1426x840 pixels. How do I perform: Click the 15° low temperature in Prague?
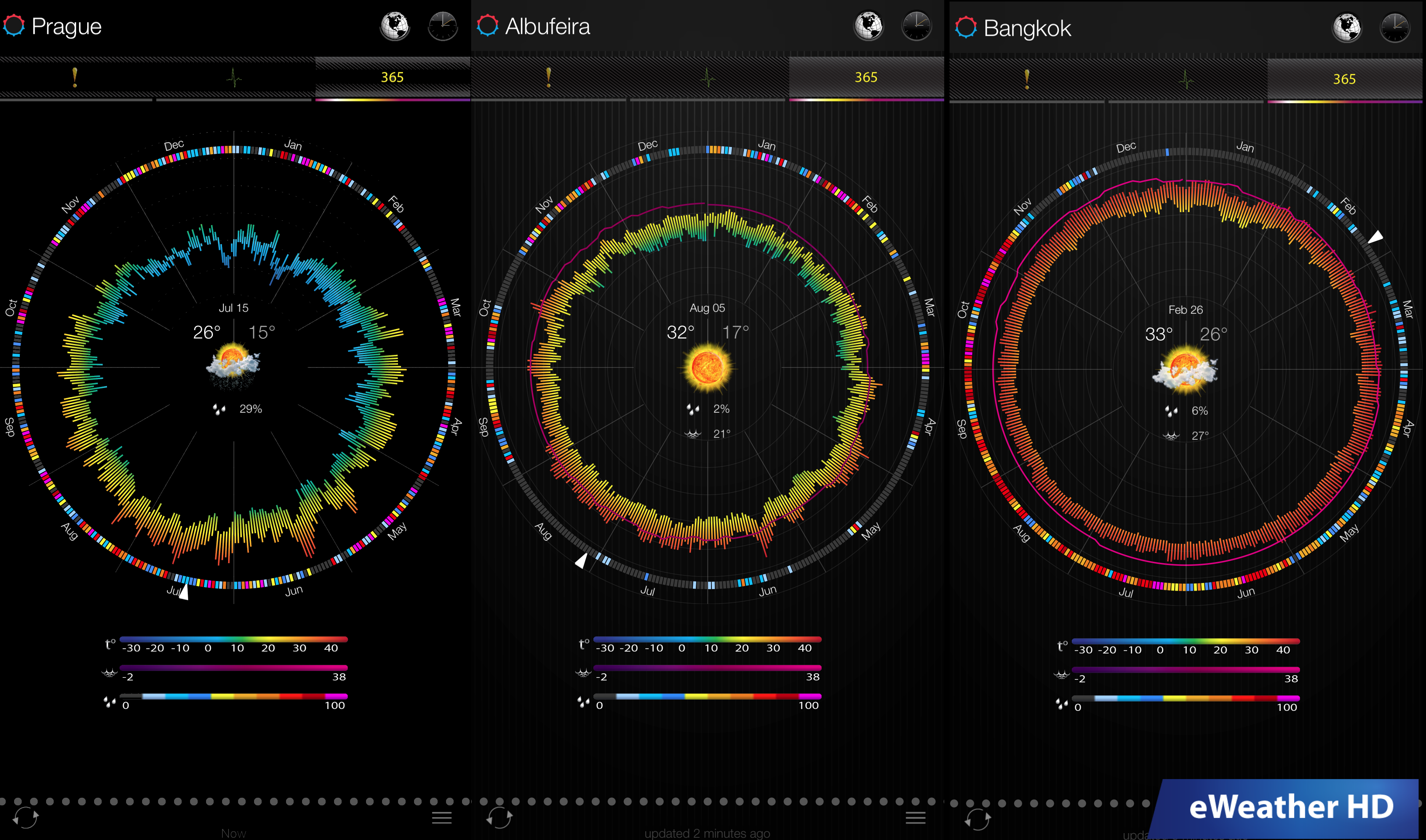[x=262, y=332]
